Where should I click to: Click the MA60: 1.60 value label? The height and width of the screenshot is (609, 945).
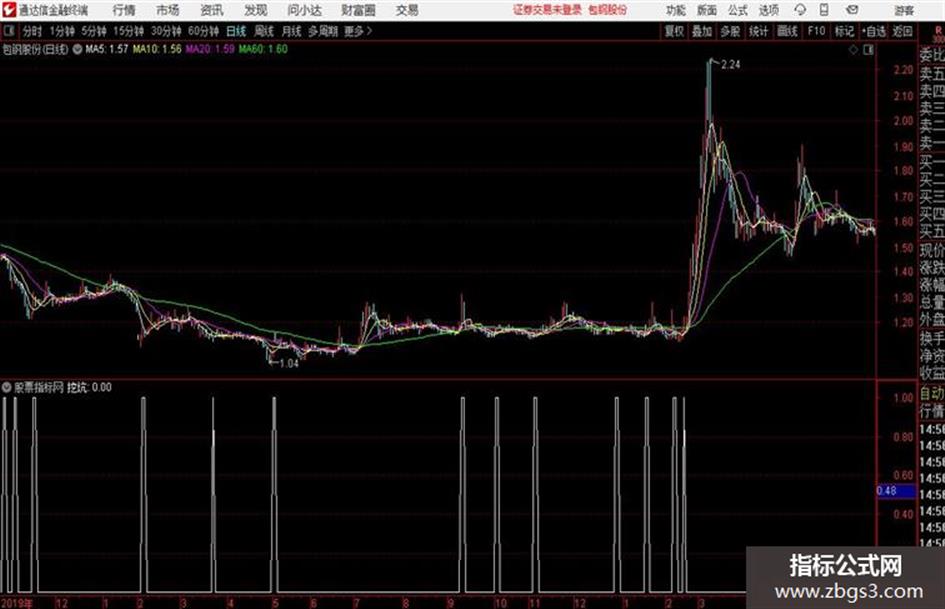click(263, 49)
